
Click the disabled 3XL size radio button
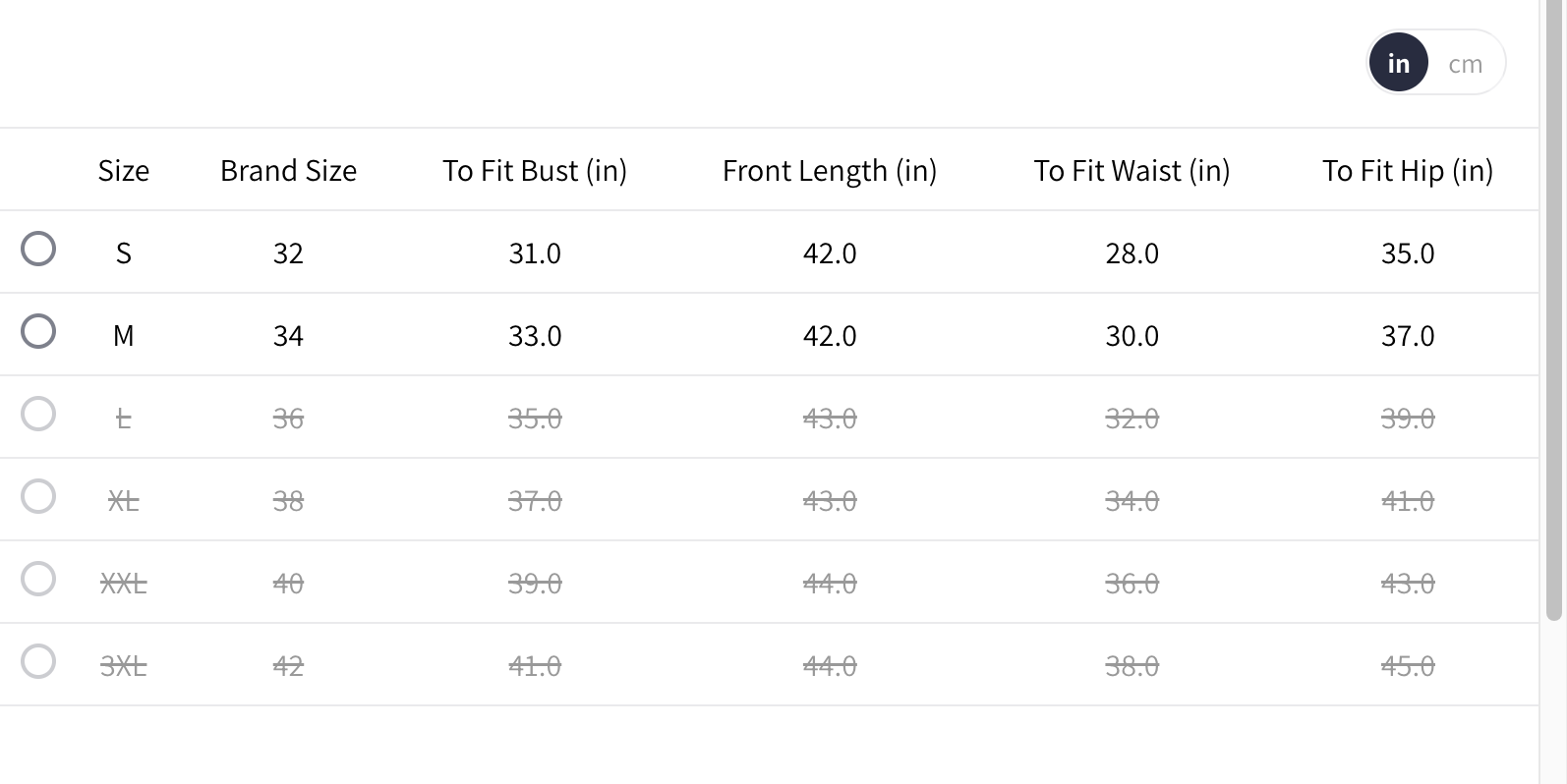point(38,661)
